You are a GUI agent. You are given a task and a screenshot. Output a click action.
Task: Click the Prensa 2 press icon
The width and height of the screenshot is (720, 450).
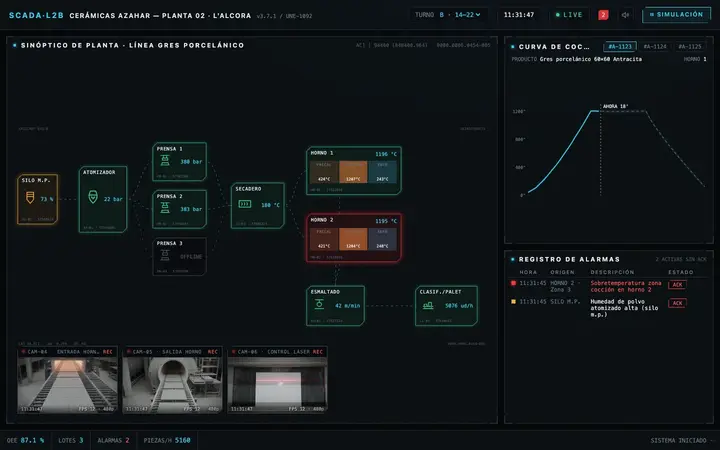(x=165, y=208)
